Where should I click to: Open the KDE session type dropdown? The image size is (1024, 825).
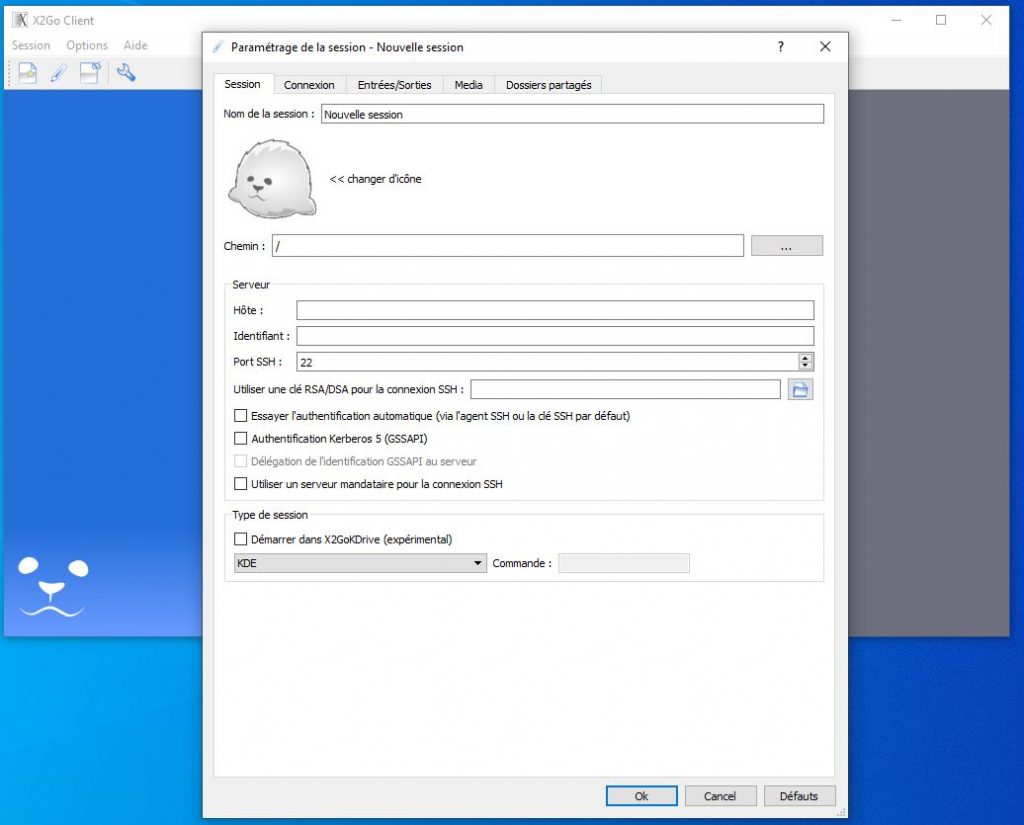359,563
